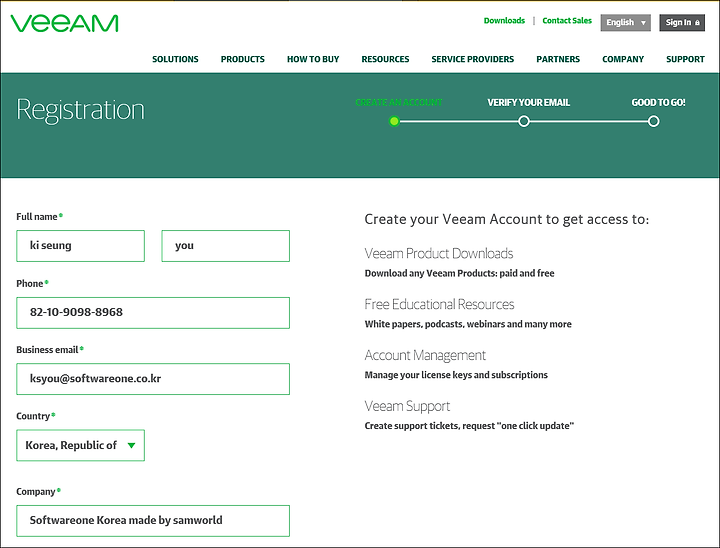
Task: Click the Verify Your Email step circle
Action: (523, 121)
